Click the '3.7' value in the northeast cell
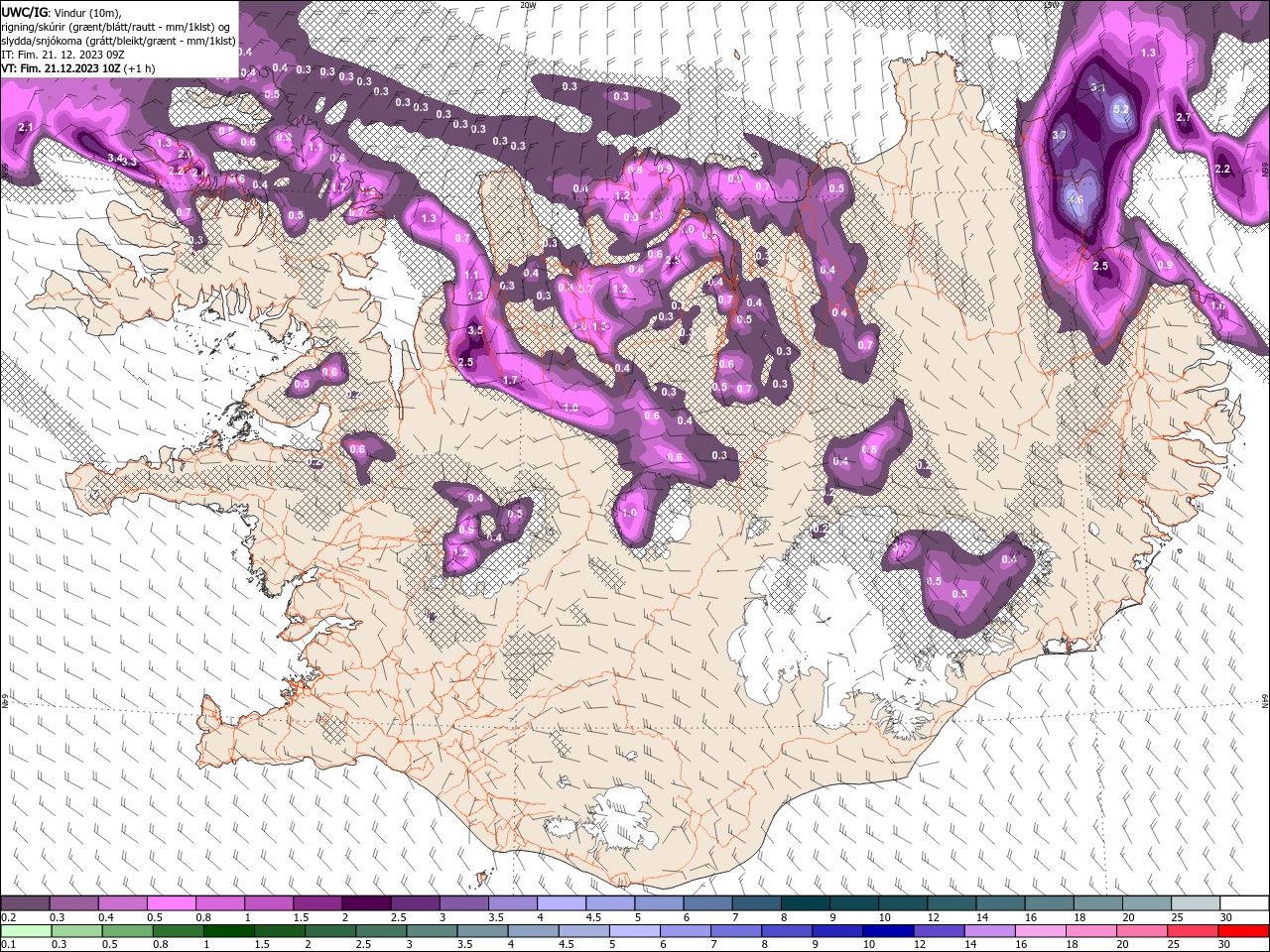1270x952 pixels. [x=1059, y=135]
